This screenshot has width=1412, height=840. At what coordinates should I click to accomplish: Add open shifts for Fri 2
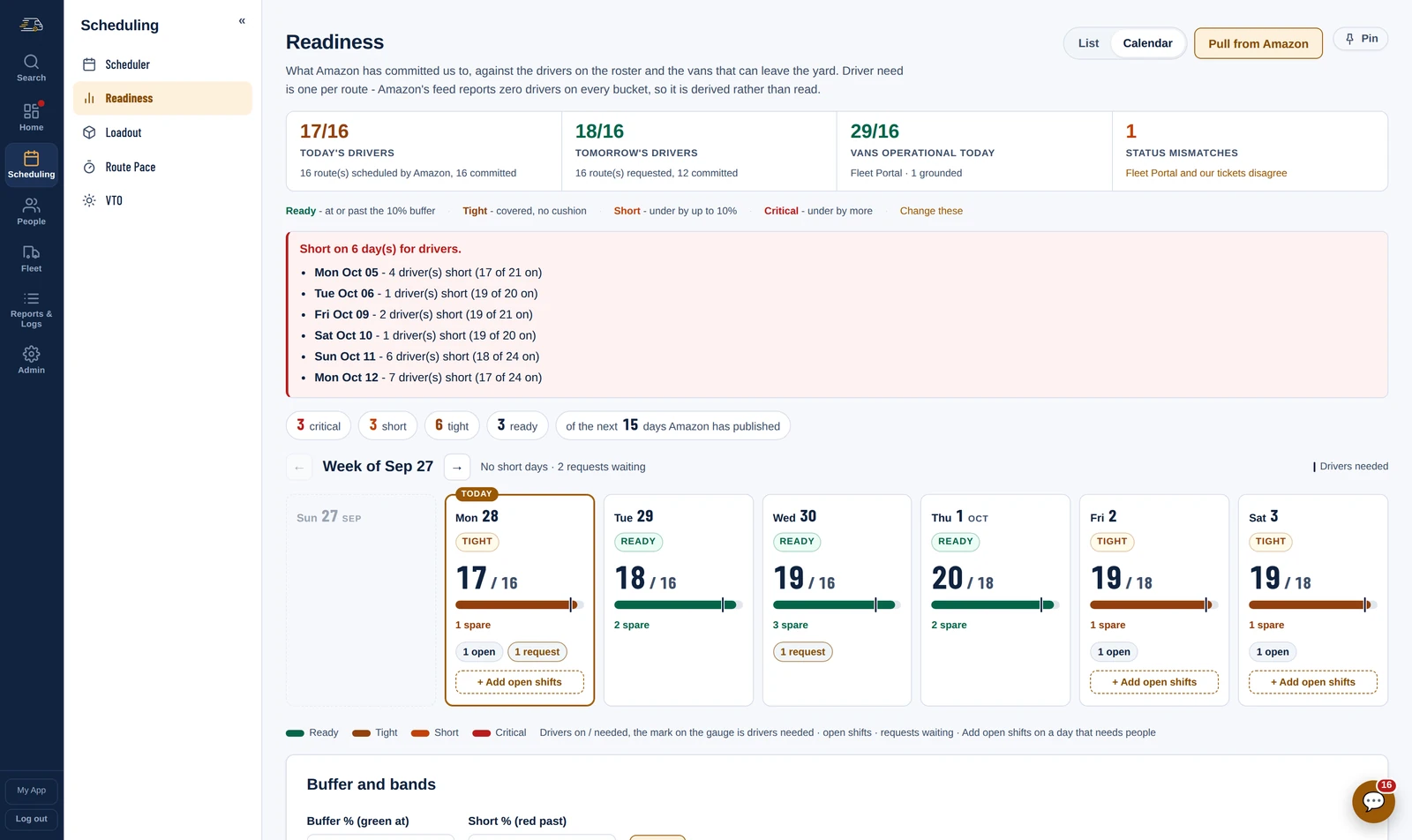pyautogui.click(x=1154, y=682)
